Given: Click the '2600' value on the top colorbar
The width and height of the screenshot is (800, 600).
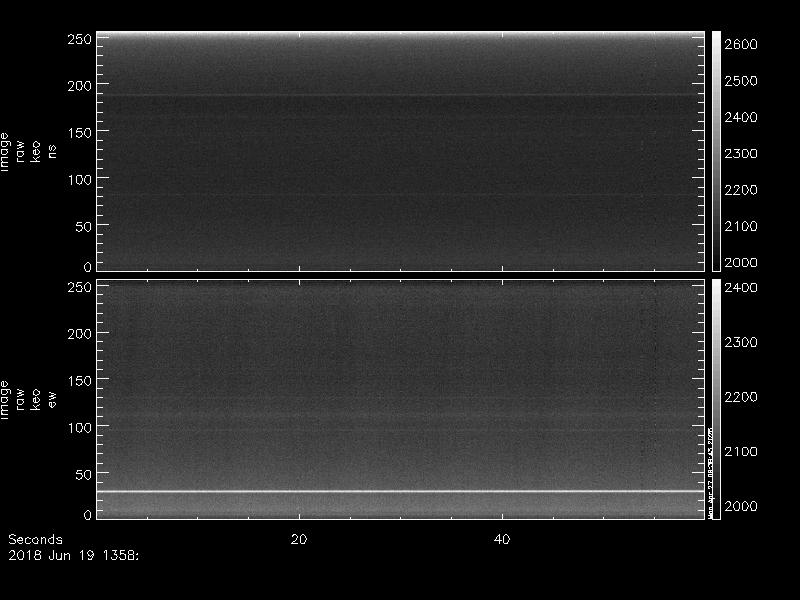Looking at the screenshot, I should [x=741, y=44].
